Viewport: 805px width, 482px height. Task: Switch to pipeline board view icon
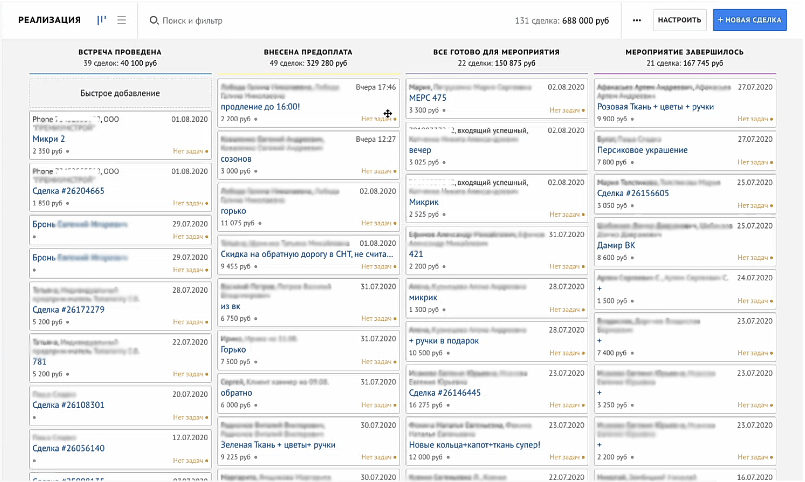[102, 20]
